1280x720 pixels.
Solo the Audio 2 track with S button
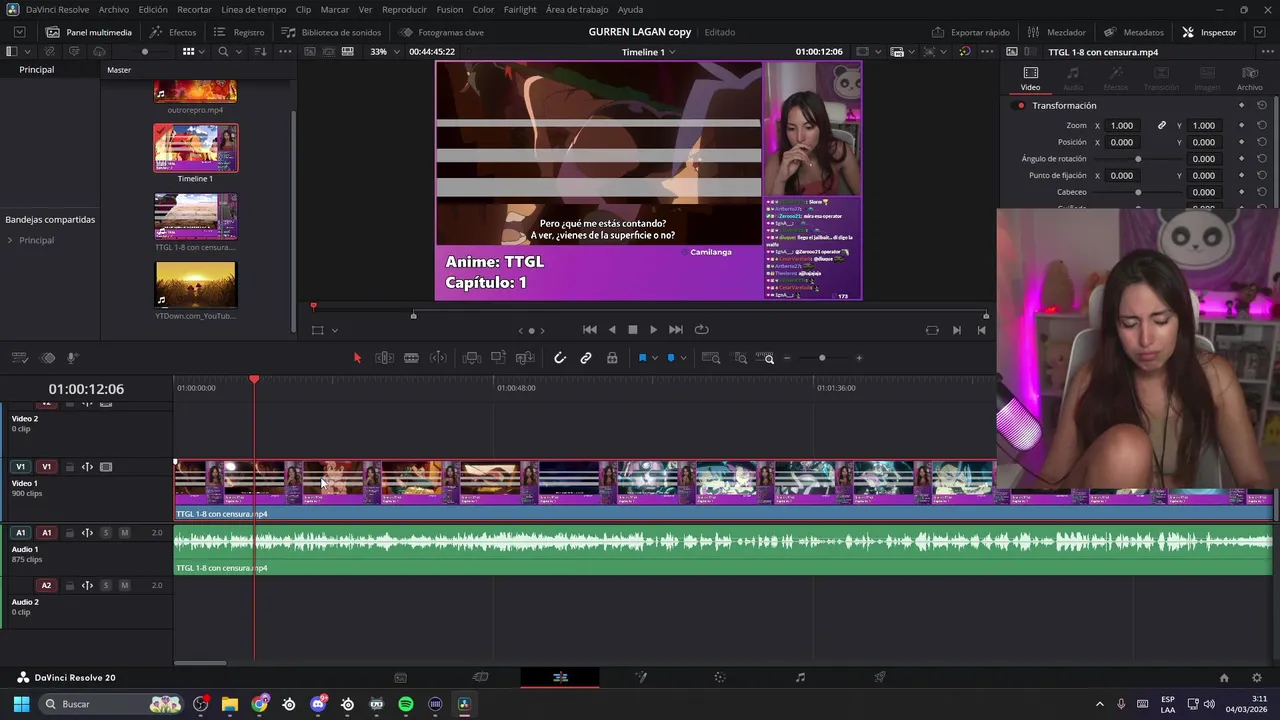(106, 585)
